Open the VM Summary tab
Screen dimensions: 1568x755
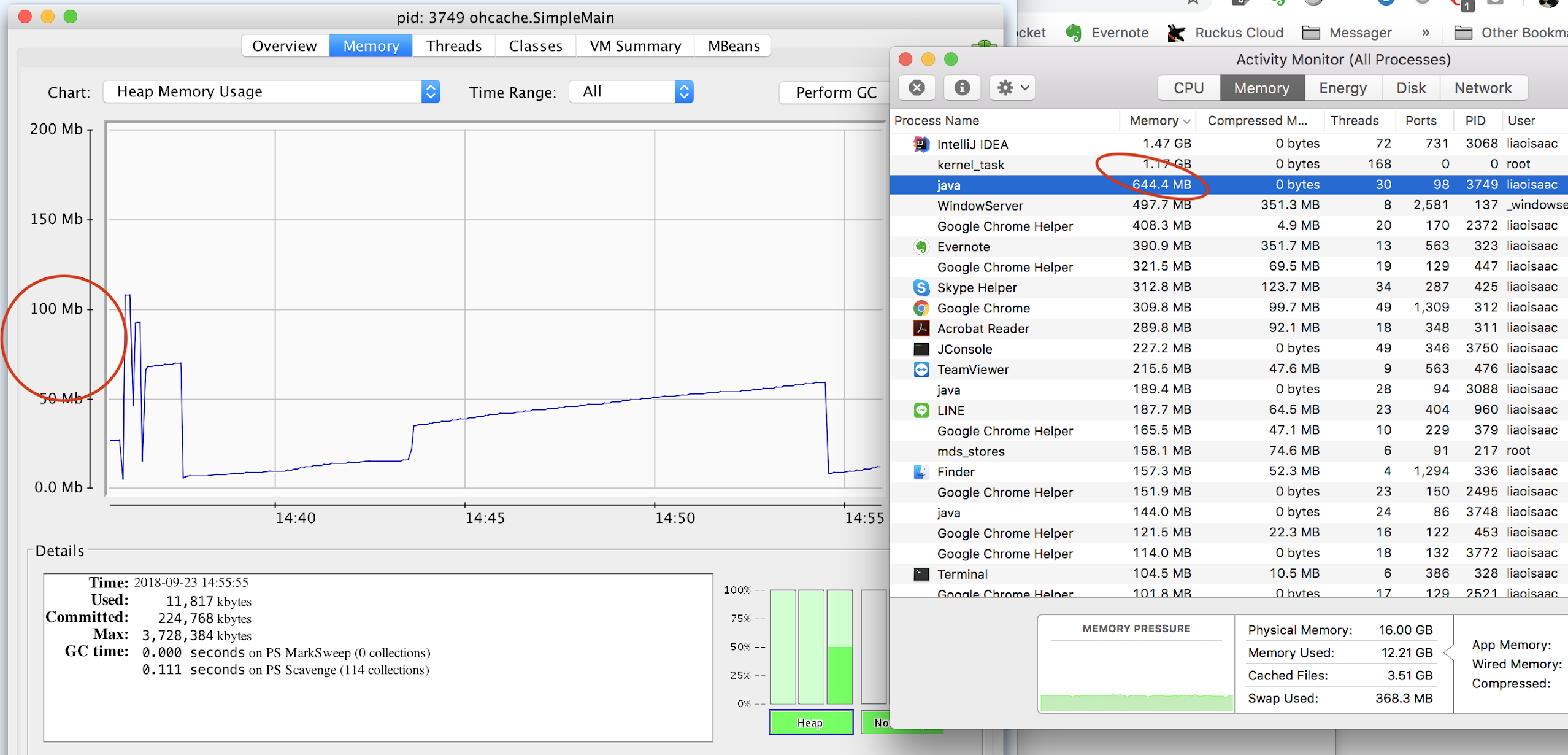click(x=635, y=46)
